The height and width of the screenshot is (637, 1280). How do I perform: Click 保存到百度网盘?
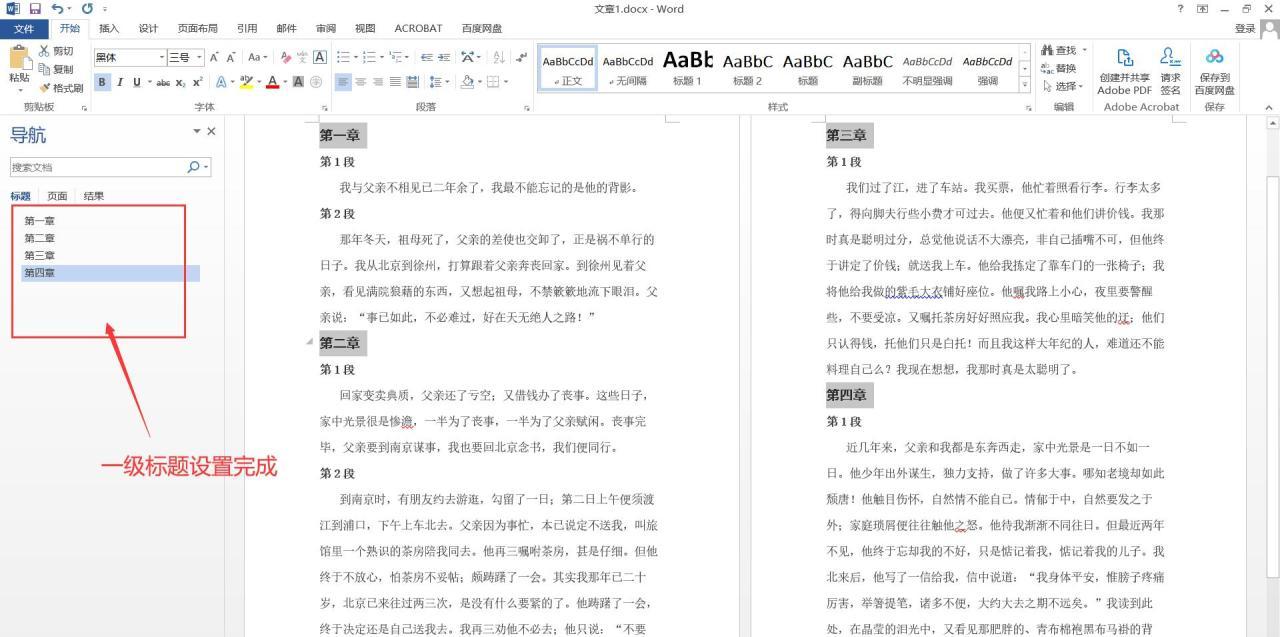(x=1214, y=71)
